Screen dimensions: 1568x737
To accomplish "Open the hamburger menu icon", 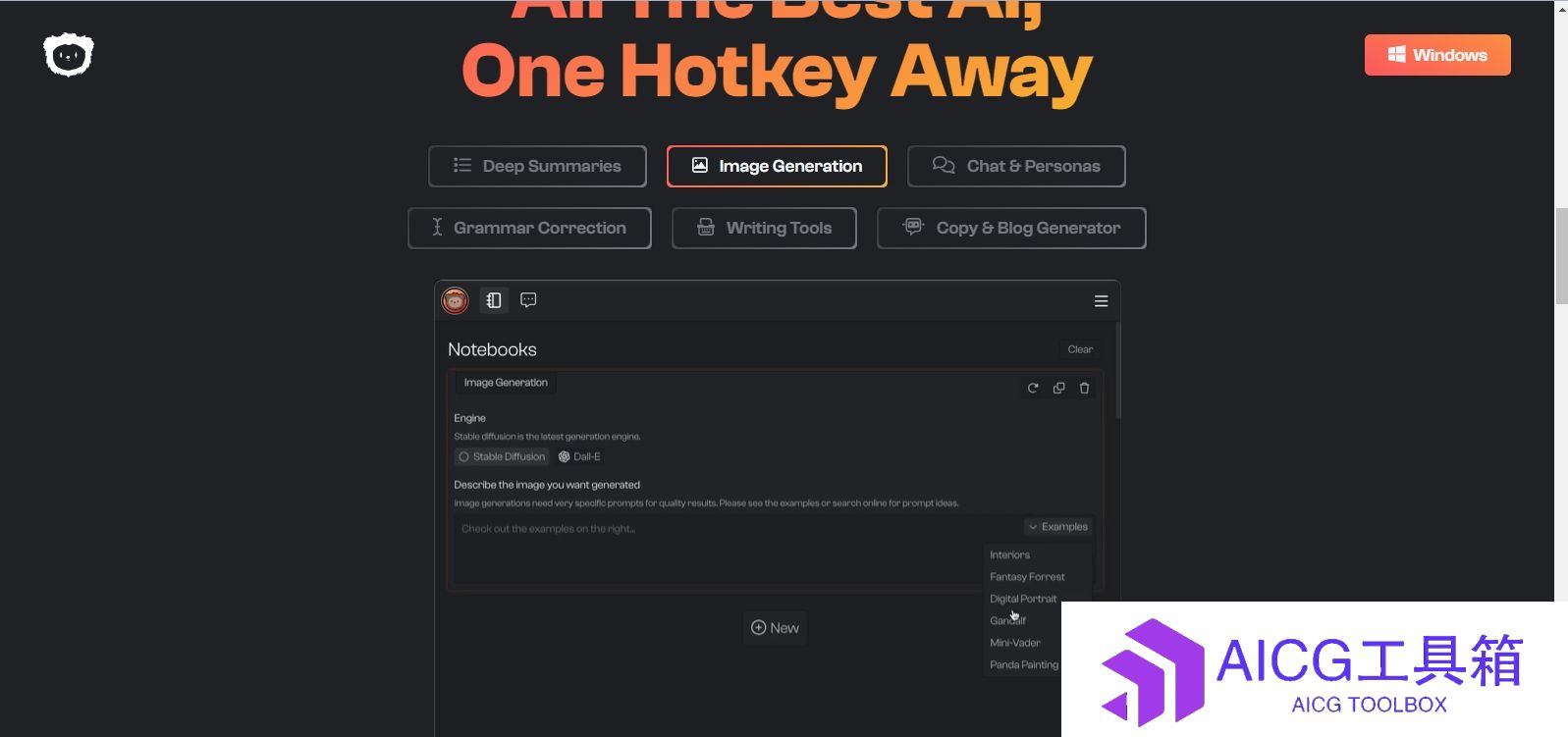I will click(x=1101, y=301).
